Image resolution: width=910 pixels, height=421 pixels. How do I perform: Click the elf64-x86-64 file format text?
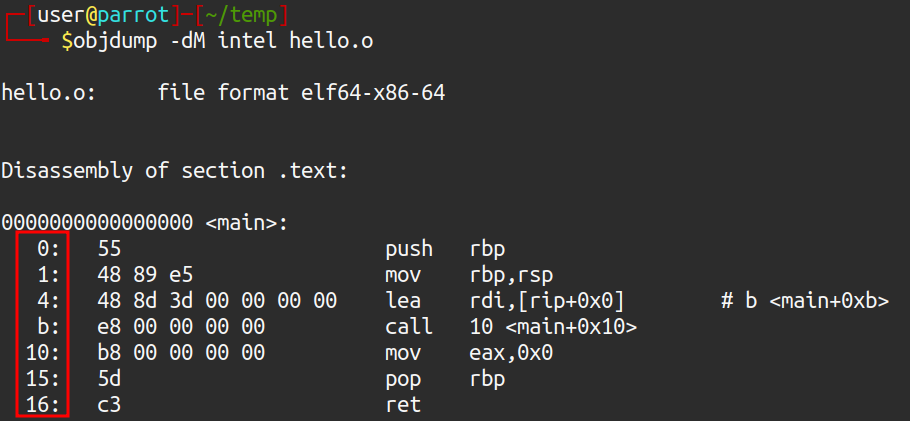(373, 92)
